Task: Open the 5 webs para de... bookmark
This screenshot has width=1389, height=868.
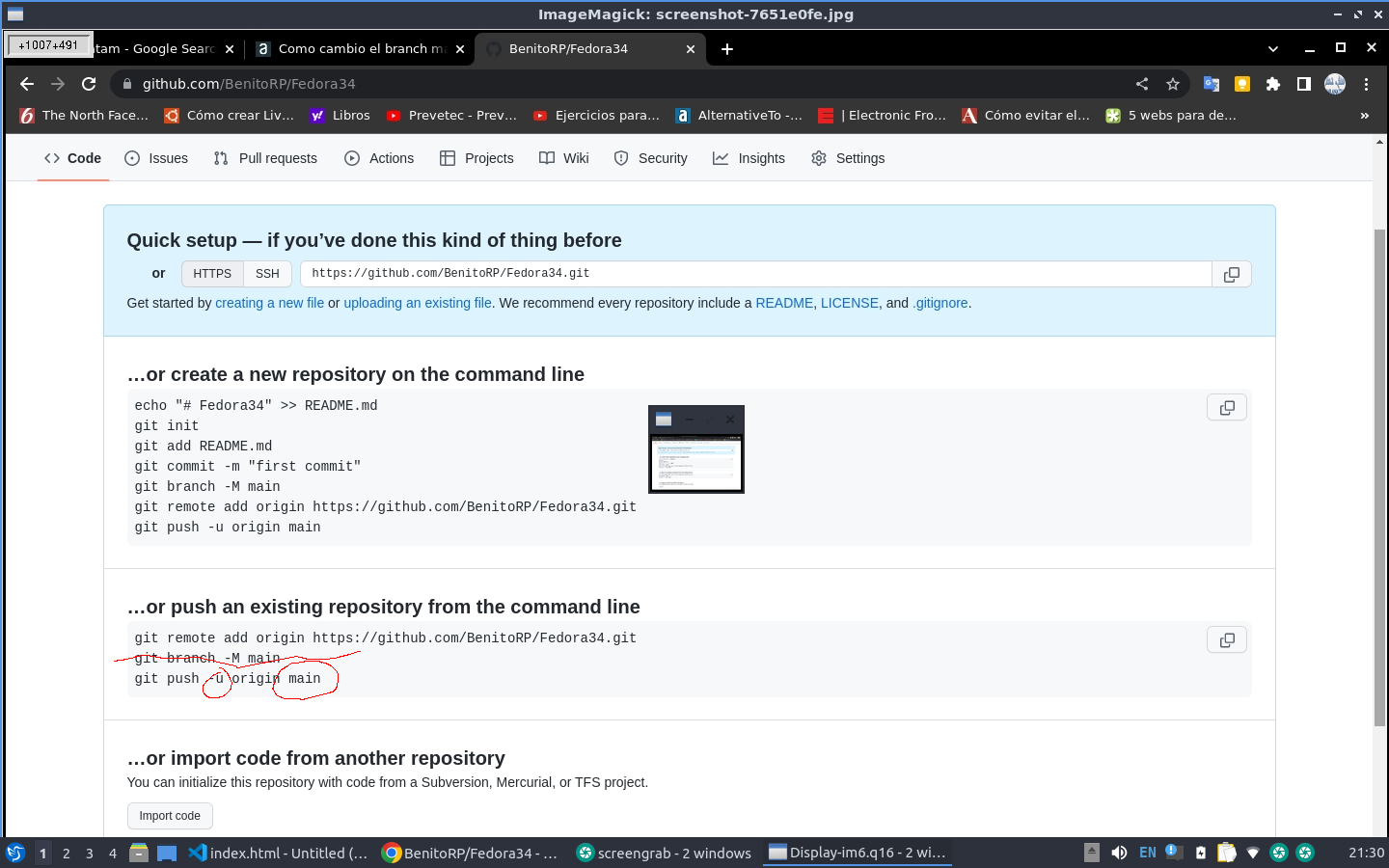Action: (1170, 116)
